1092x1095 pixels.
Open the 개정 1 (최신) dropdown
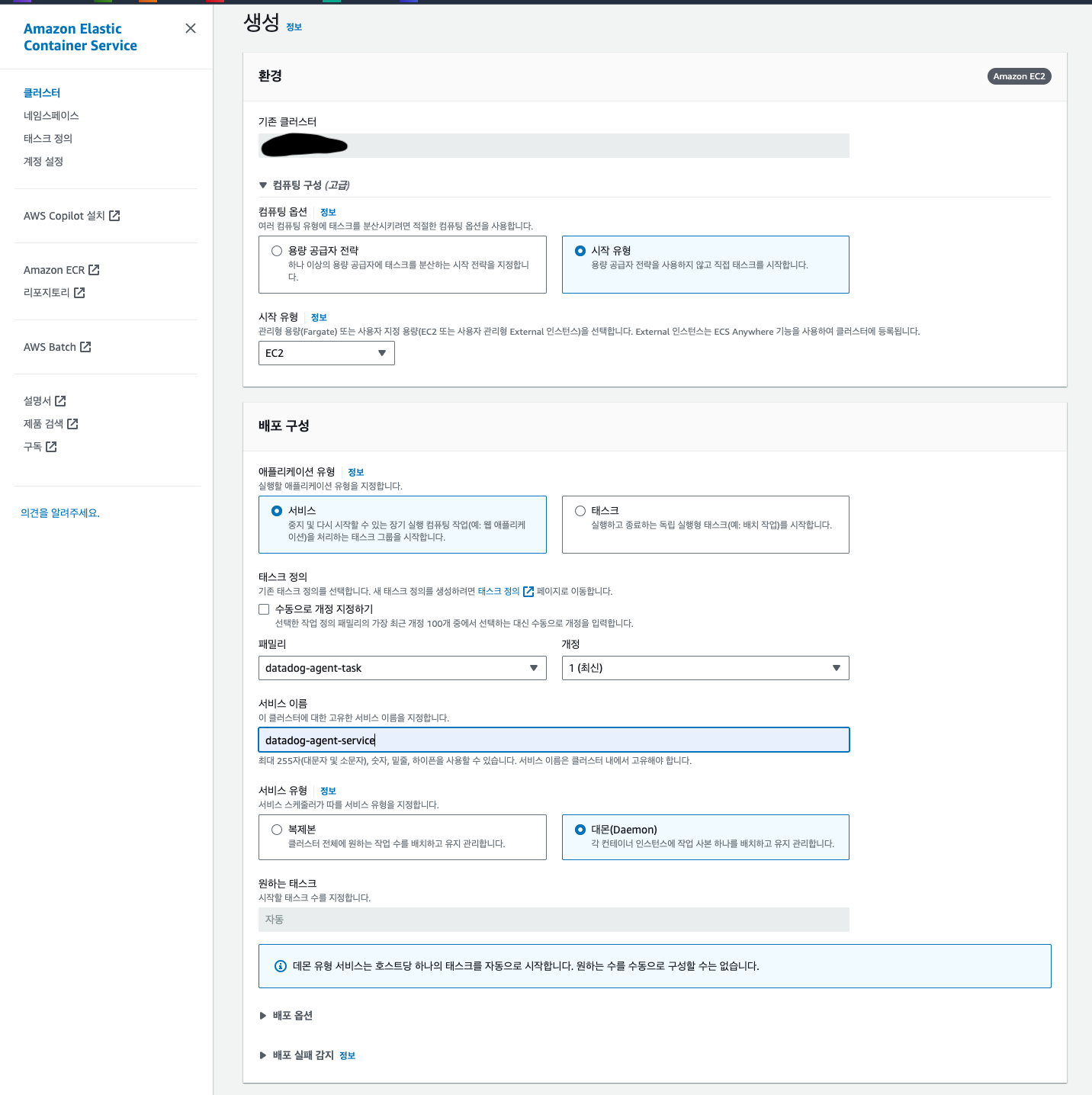click(x=705, y=668)
